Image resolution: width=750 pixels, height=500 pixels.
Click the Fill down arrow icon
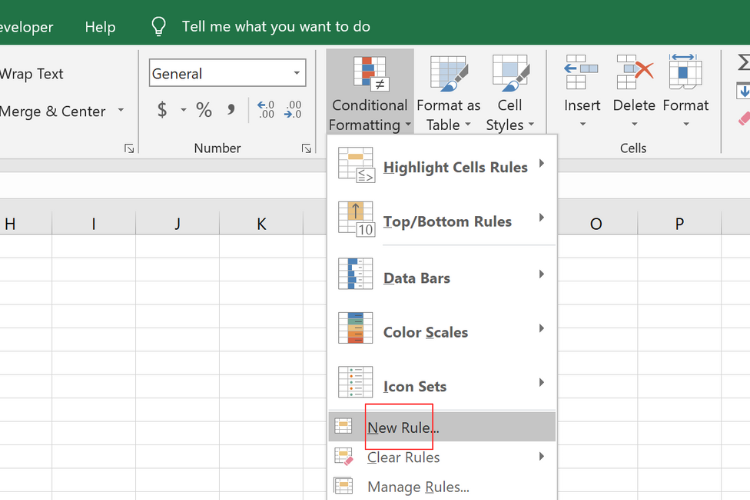[743, 91]
